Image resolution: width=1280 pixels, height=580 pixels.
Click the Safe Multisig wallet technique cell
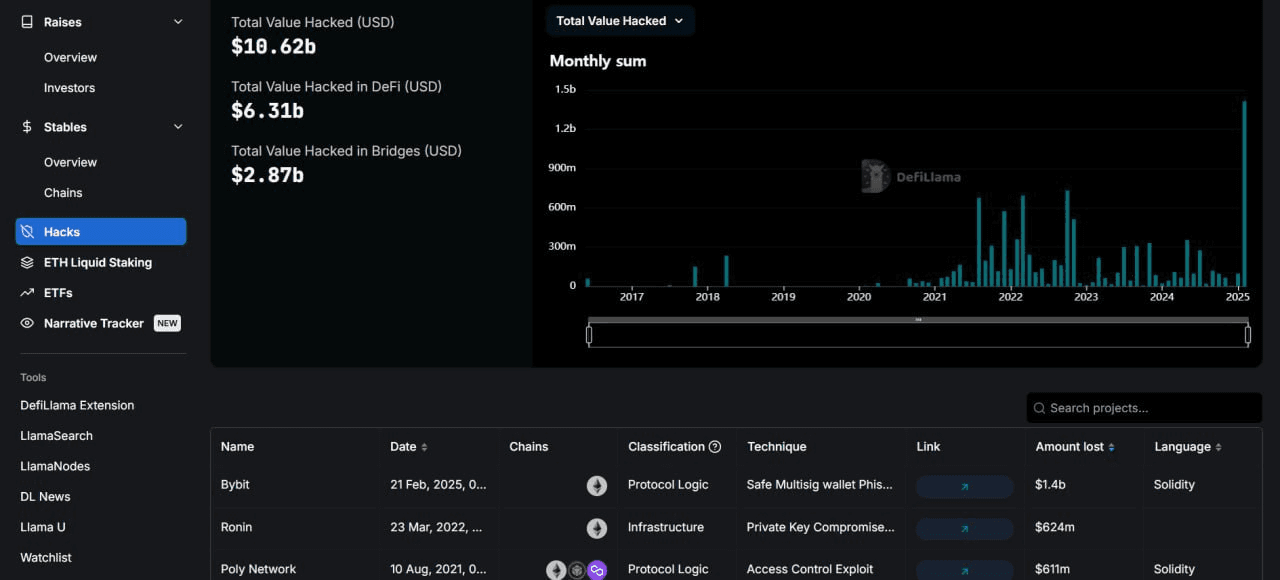[x=820, y=485]
